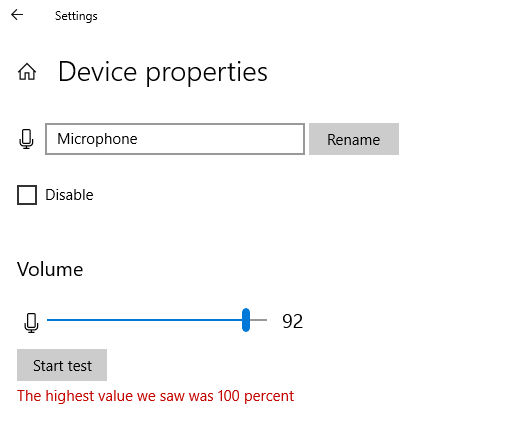Click '100 percent' in the red message

256,396
